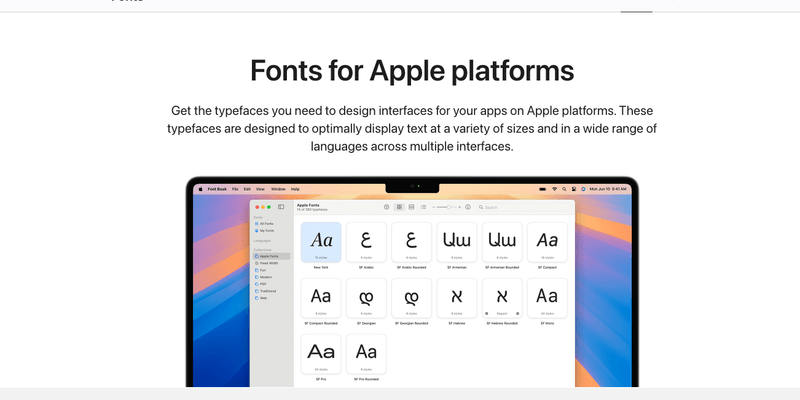Open the Font Book app menu
Screen dimensions: 800x400
pyautogui.click(x=217, y=189)
